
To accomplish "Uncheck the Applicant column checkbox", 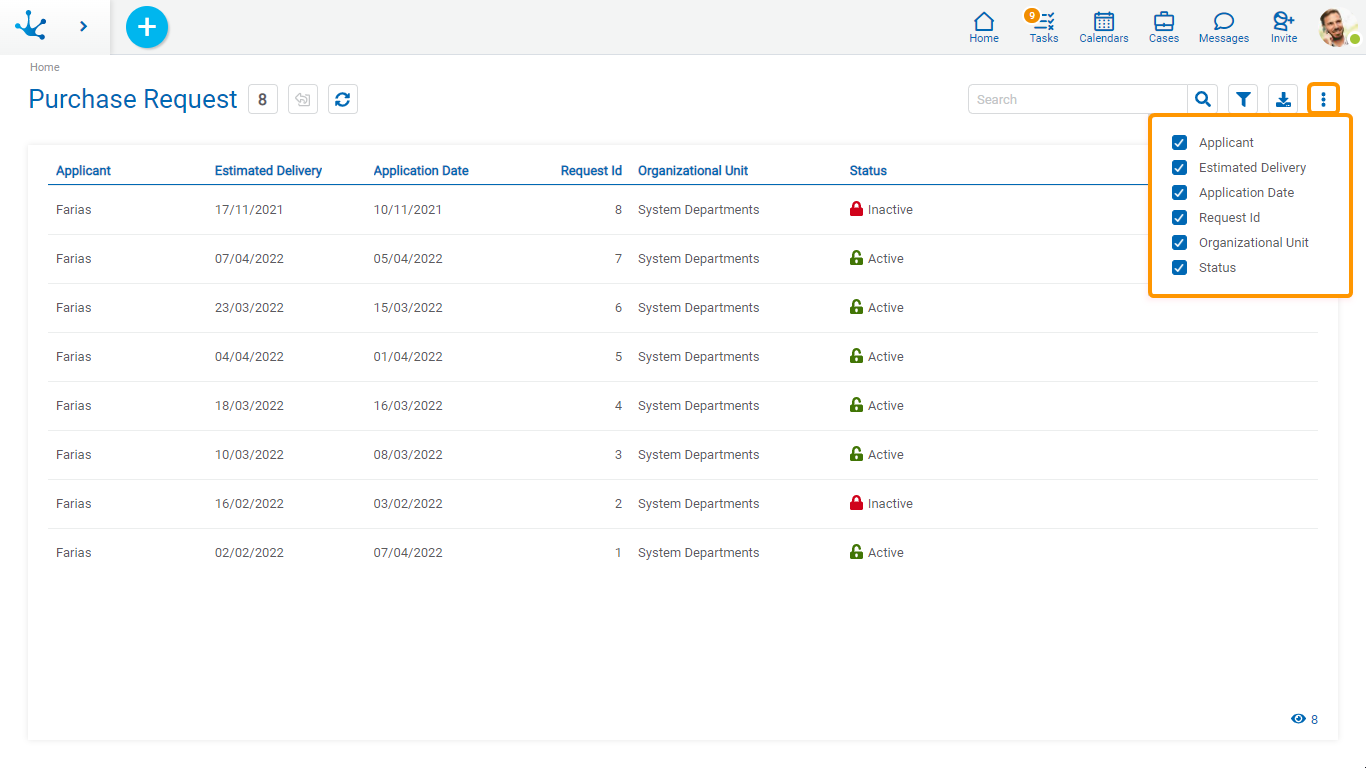I will 1179,143.
